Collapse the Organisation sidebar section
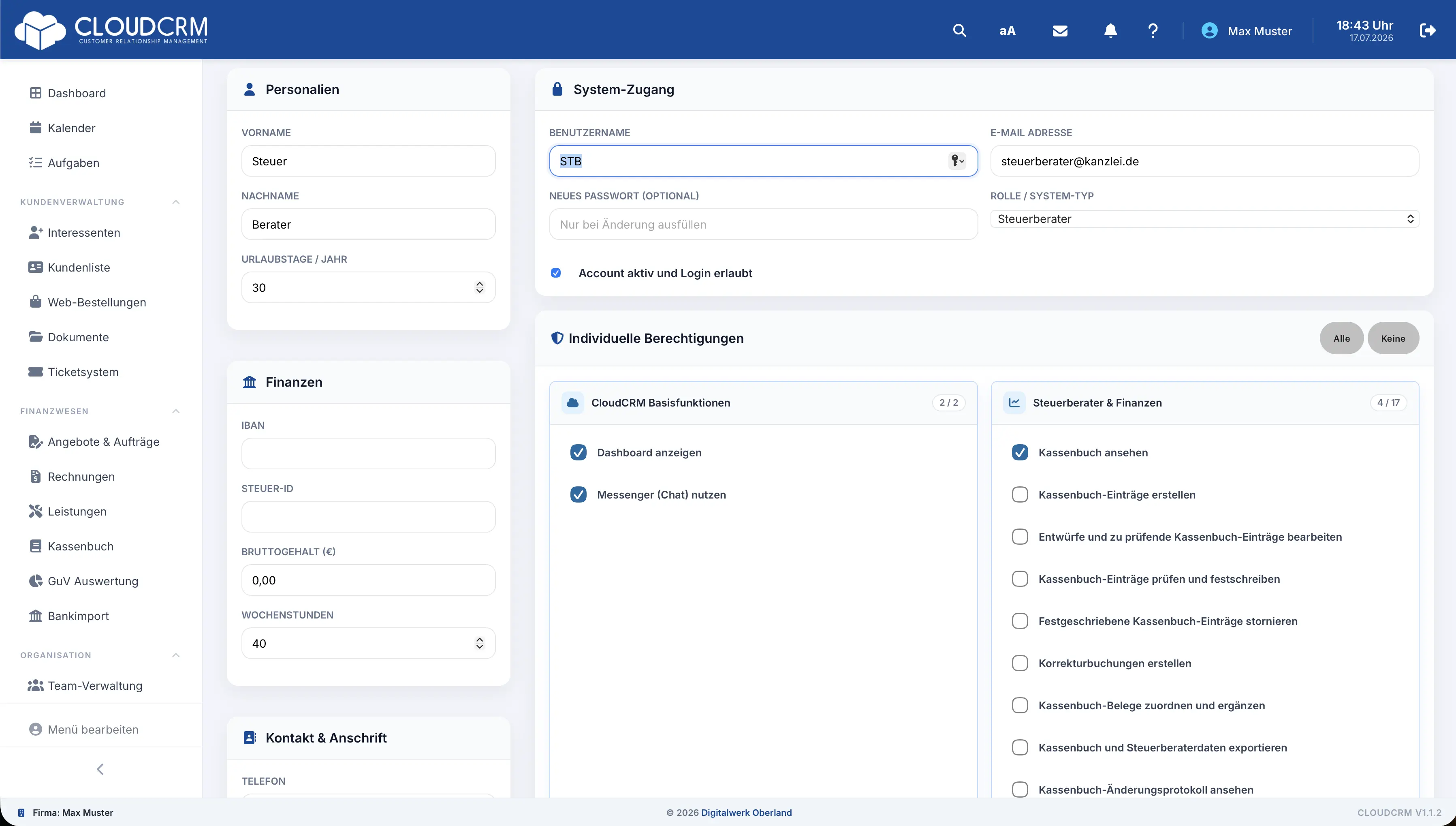 tap(176, 655)
